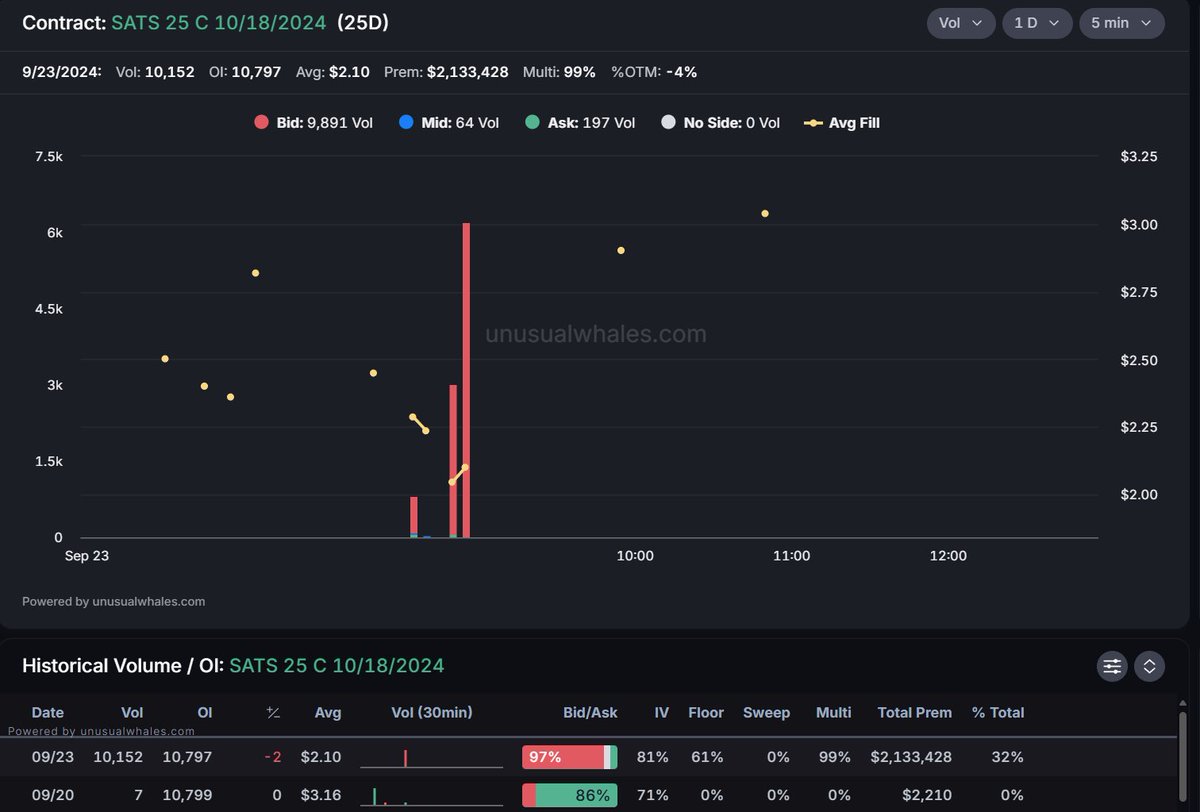Sort table by IV column header

coord(661,713)
